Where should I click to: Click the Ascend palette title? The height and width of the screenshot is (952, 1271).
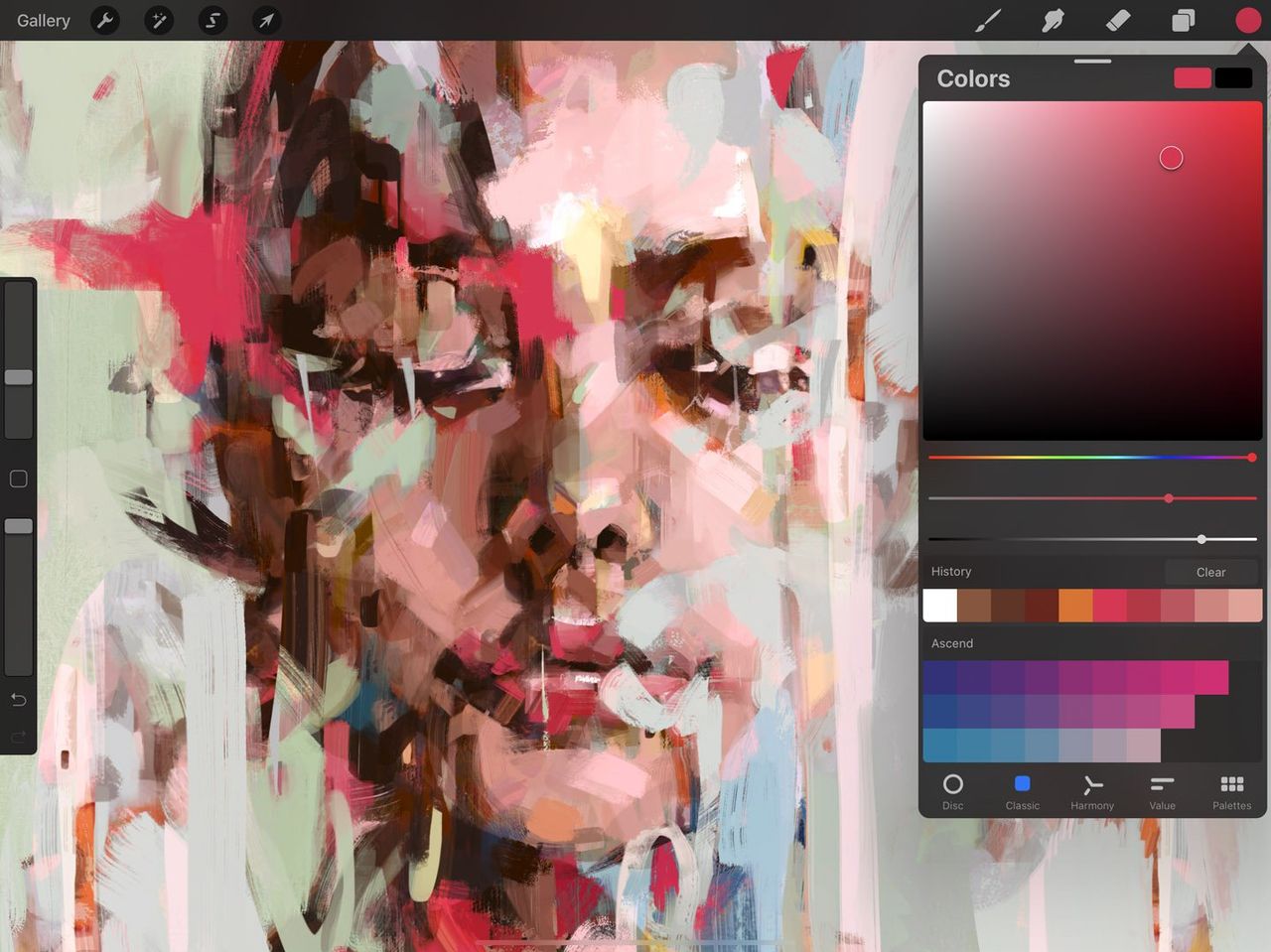[x=951, y=643]
